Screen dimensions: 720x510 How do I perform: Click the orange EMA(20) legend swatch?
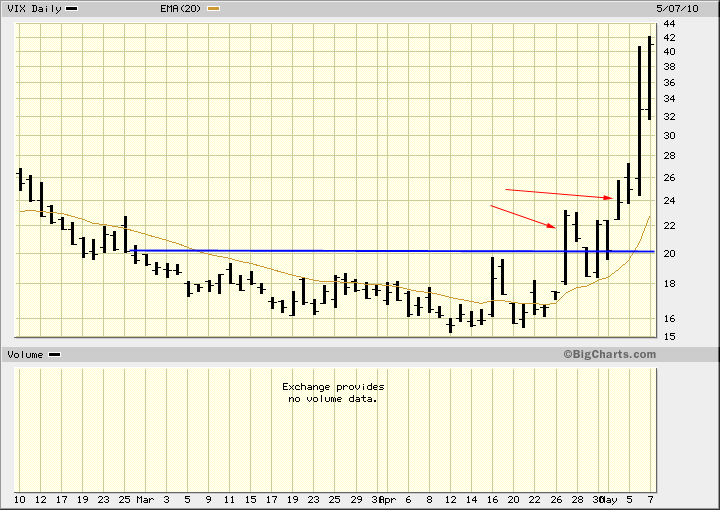[211, 8]
